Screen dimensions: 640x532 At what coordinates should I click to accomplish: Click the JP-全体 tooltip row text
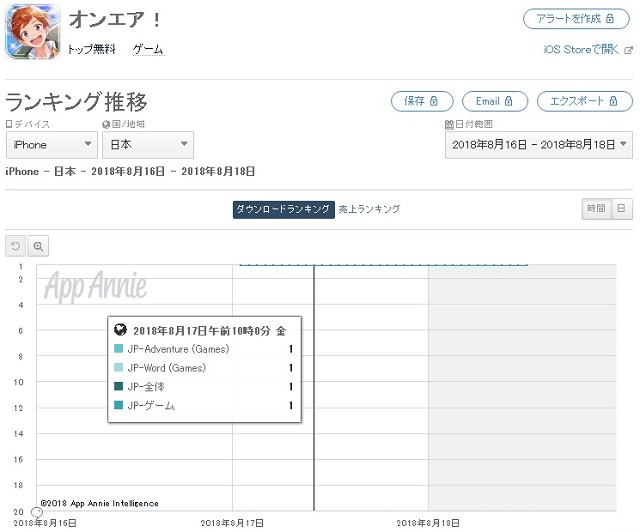[x=146, y=387]
